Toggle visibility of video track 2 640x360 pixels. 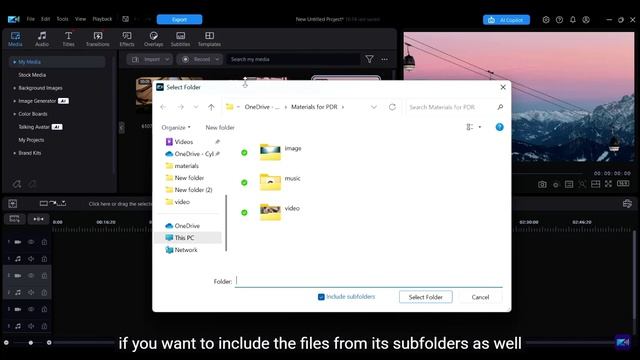point(31,276)
